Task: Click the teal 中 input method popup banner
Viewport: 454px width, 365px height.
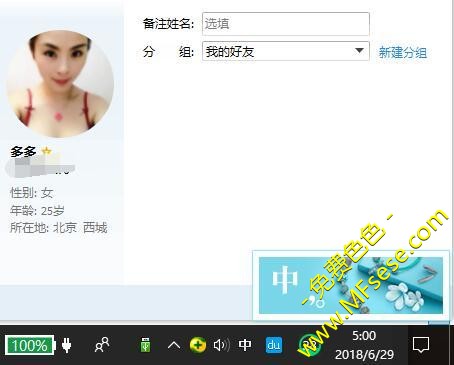Action: pyautogui.click(x=351, y=285)
